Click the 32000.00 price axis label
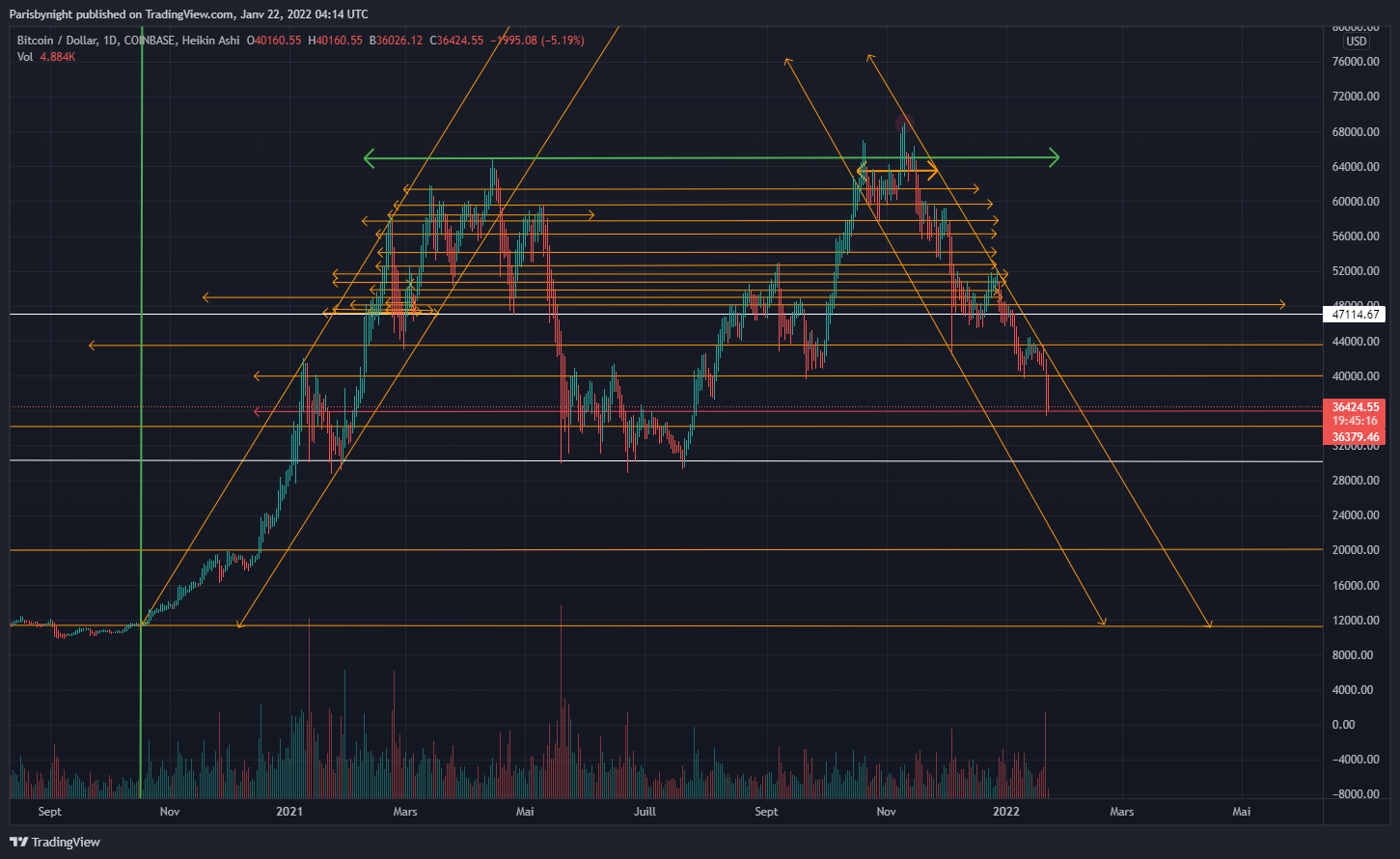Viewport: 1400px width, 859px height. [1355, 446]
